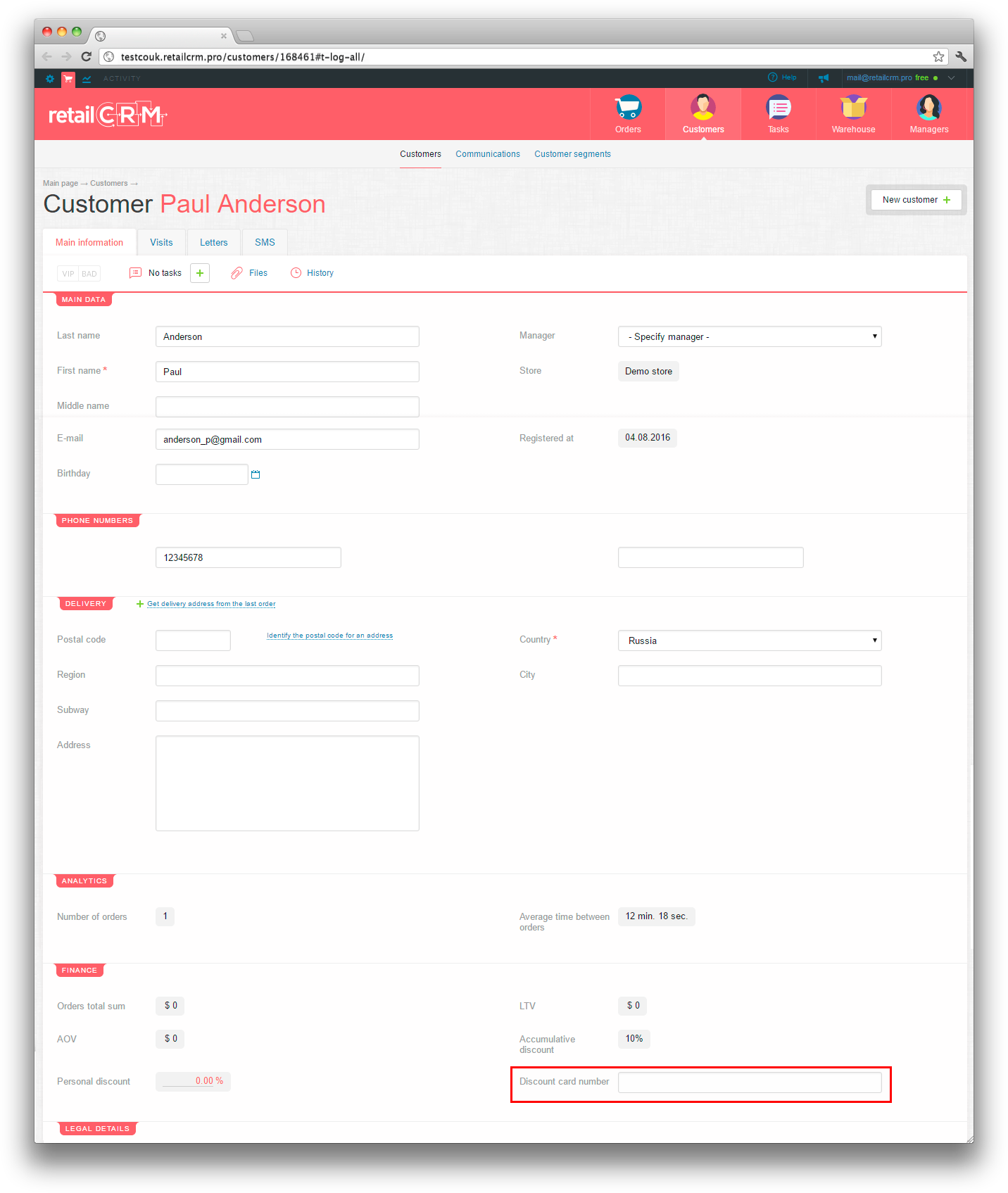The height and width of the screenshot is (1193, 1008).
Task: Open the settings gear in top bar
Action: [49, 79]
